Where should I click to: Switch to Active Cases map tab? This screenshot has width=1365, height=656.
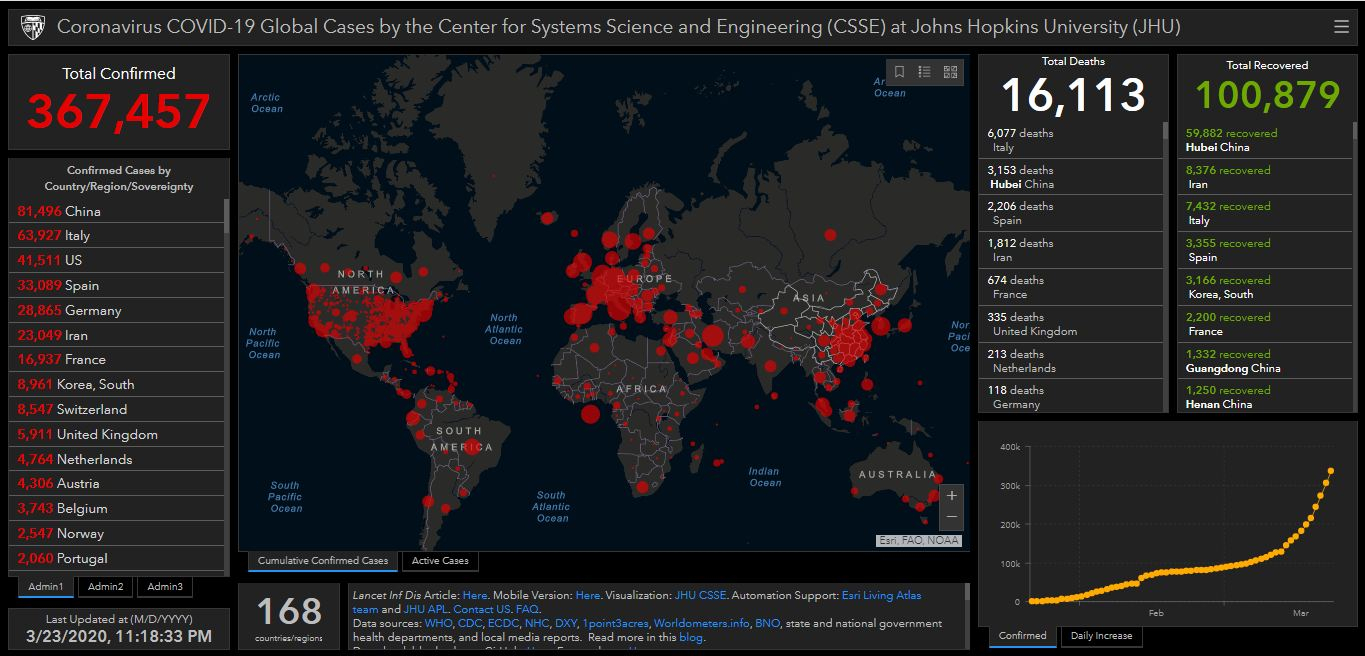[x=440, y=561]
